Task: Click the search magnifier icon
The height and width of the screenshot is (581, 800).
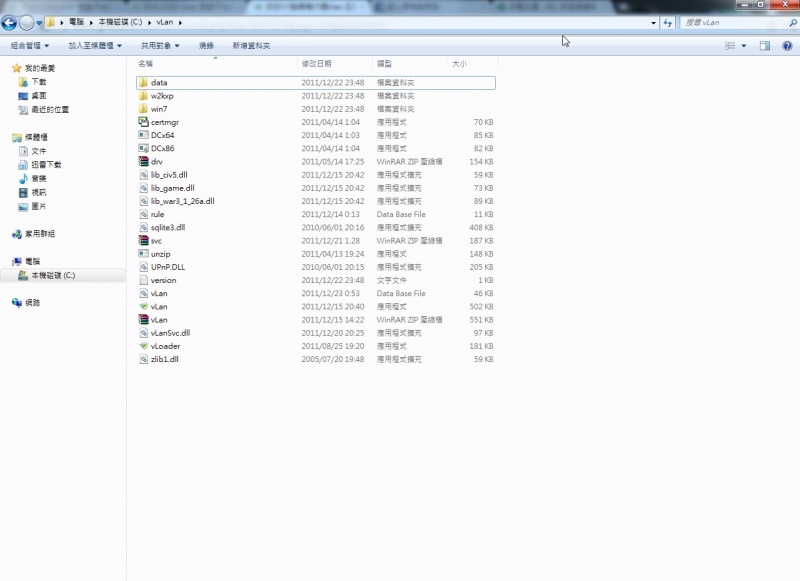Action: tap(793, 23)
